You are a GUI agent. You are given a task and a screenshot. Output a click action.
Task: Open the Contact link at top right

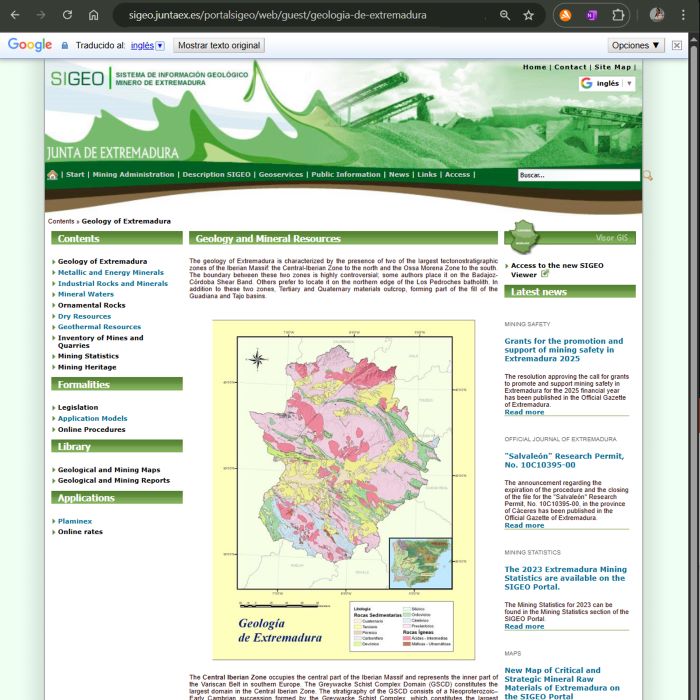tap(570, 67)
